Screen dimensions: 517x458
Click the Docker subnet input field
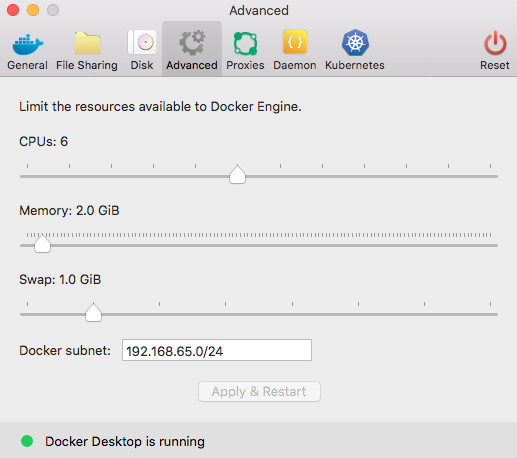217,350
